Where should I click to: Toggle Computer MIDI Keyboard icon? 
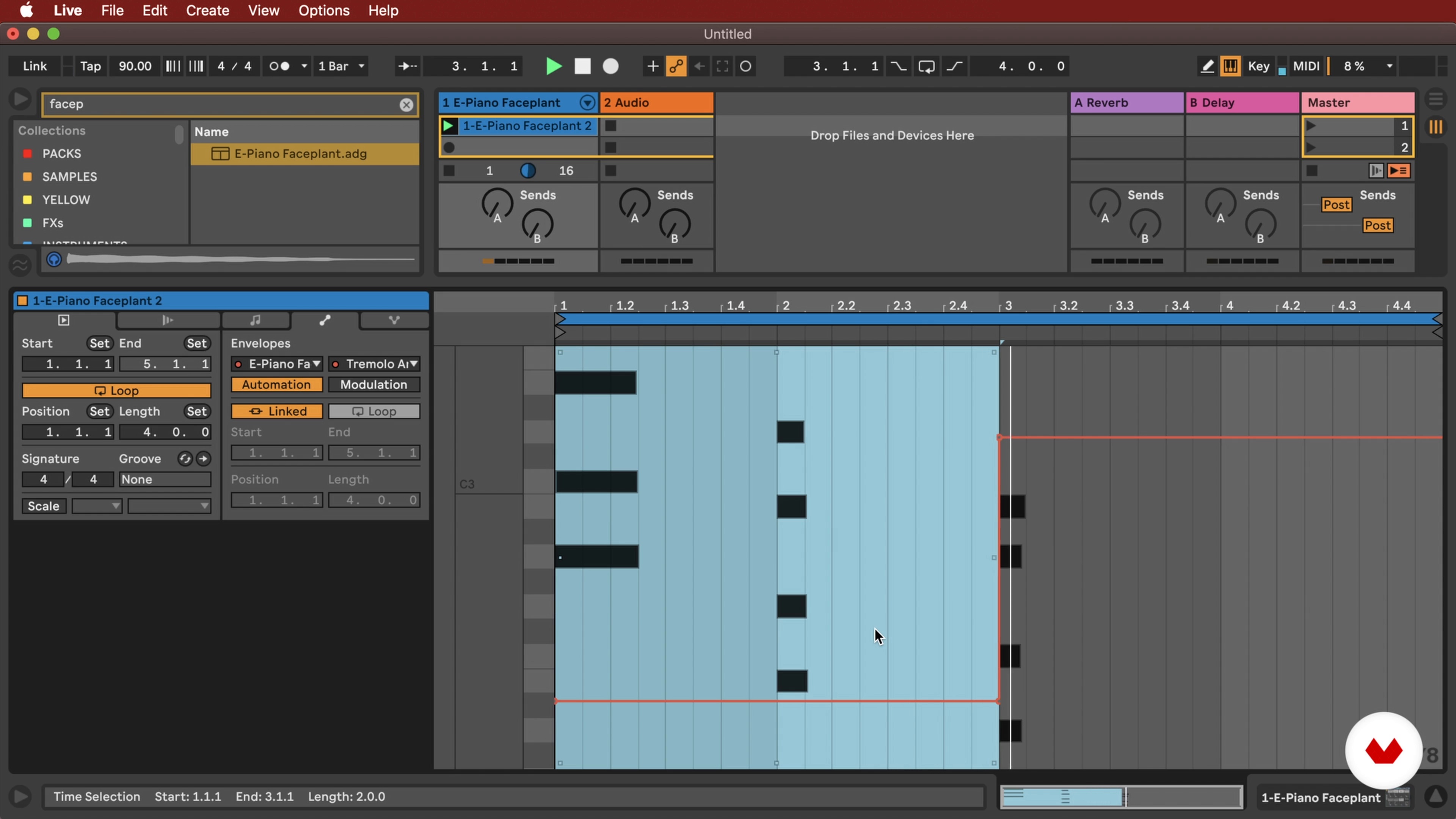coord(1230,66)
